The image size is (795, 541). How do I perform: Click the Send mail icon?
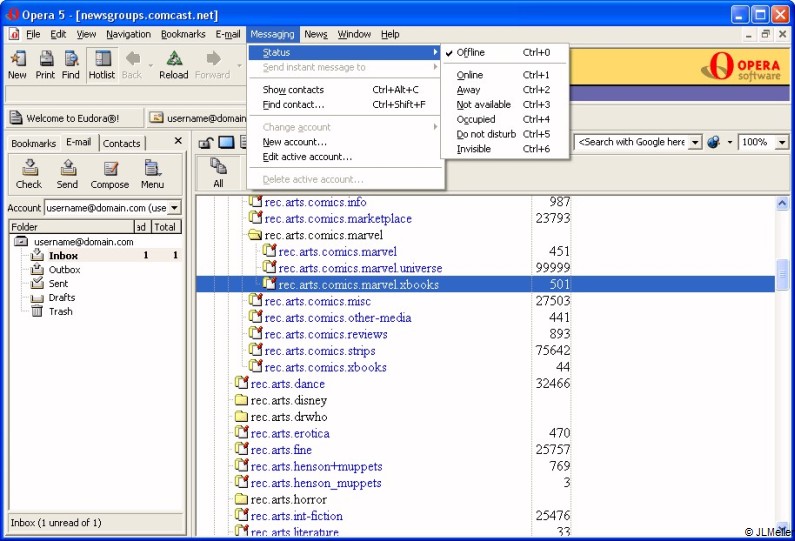click(67, 174)
